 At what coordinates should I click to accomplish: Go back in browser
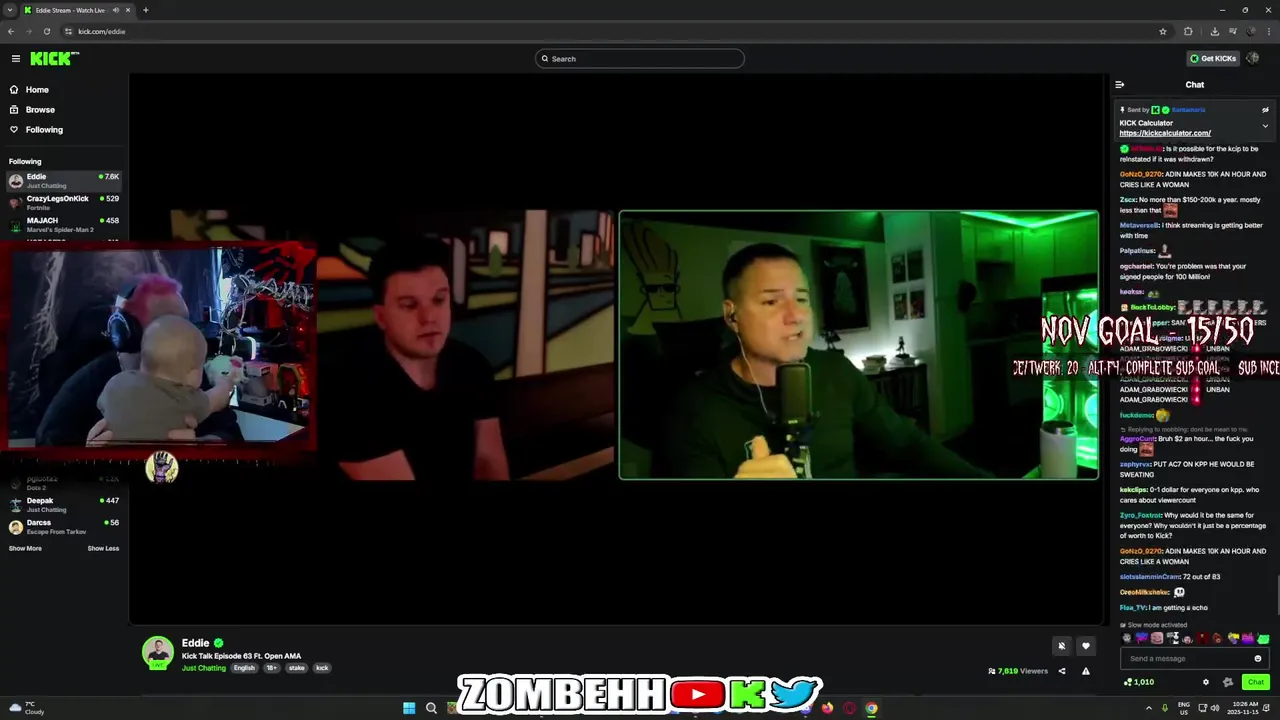tap(10, 31)
